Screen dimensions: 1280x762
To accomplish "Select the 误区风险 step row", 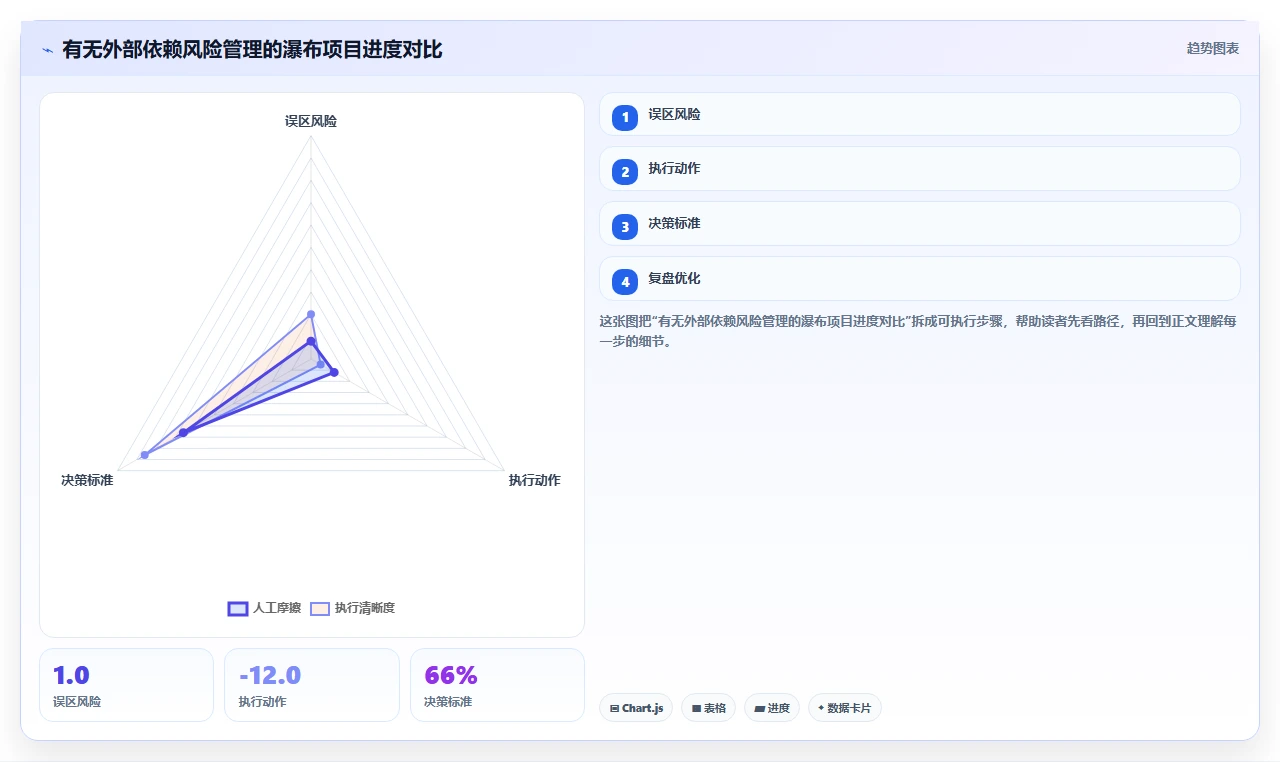I will click(x=919, y=114).
